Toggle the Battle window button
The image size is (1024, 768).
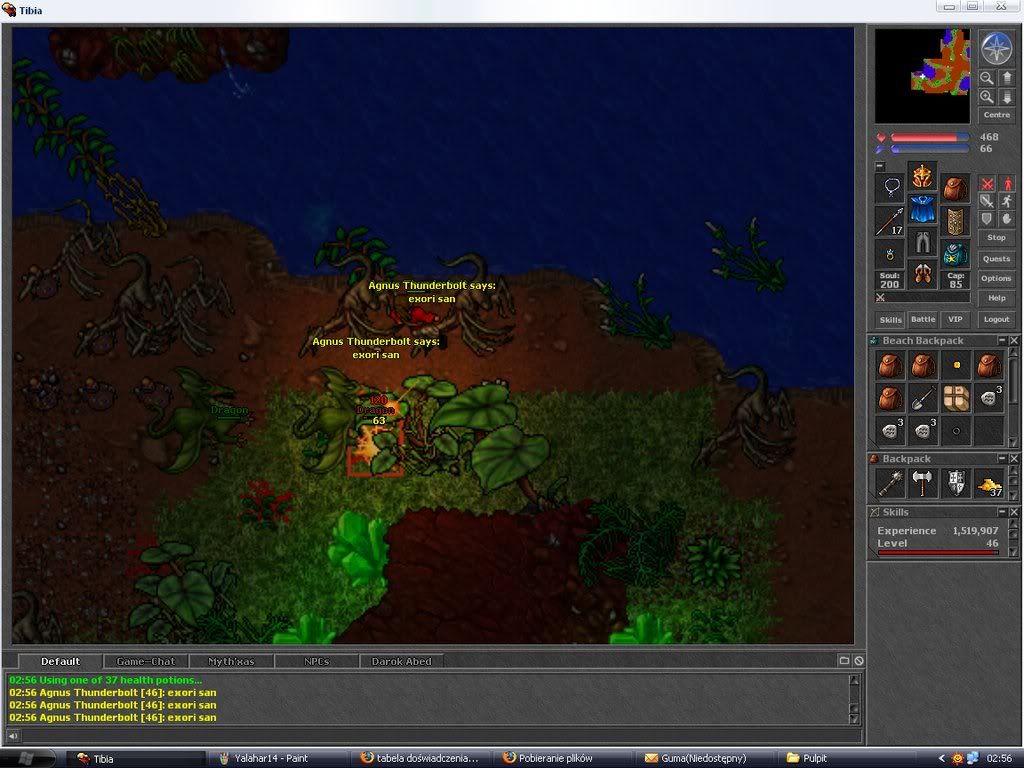(x=923, y=319)
